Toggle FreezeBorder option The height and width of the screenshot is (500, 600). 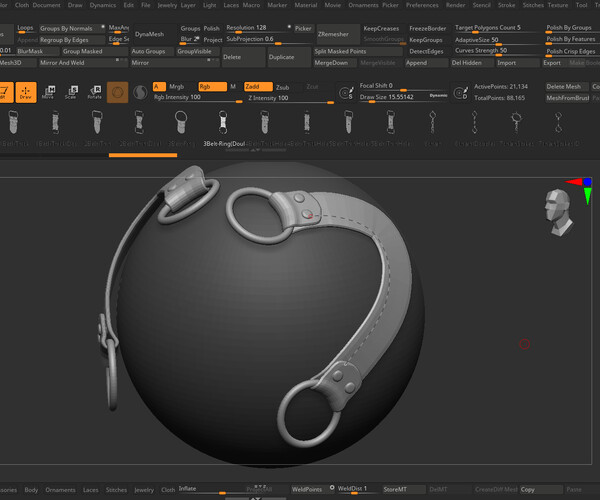[427, 29]
